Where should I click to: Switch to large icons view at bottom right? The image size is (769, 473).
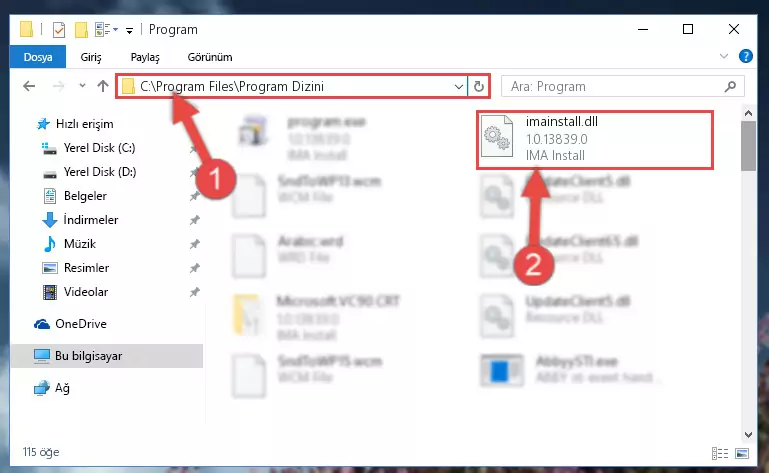[742, 453]
